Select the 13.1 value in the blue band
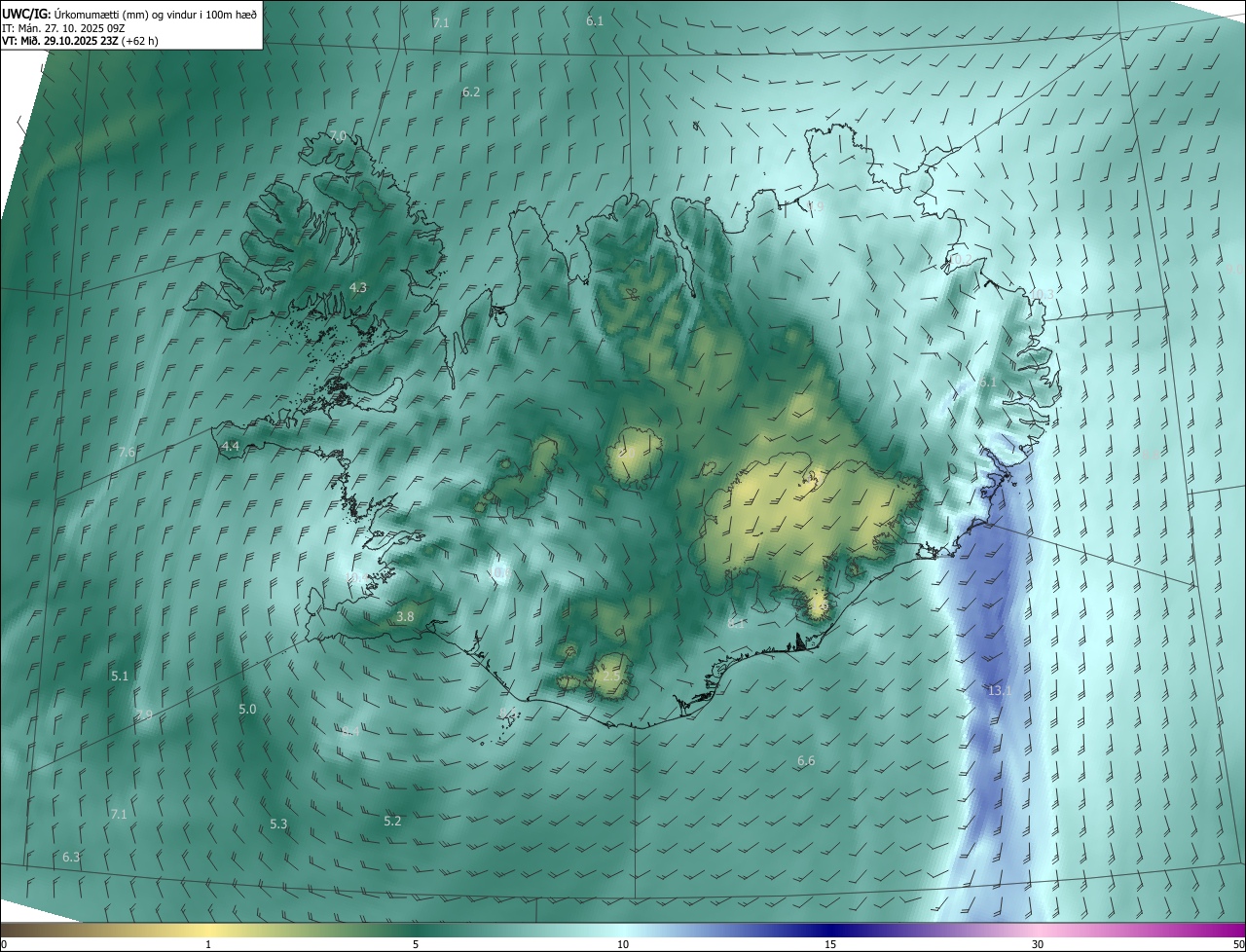This screenshot has width=1246, height=952. [x=1000, y=690]
